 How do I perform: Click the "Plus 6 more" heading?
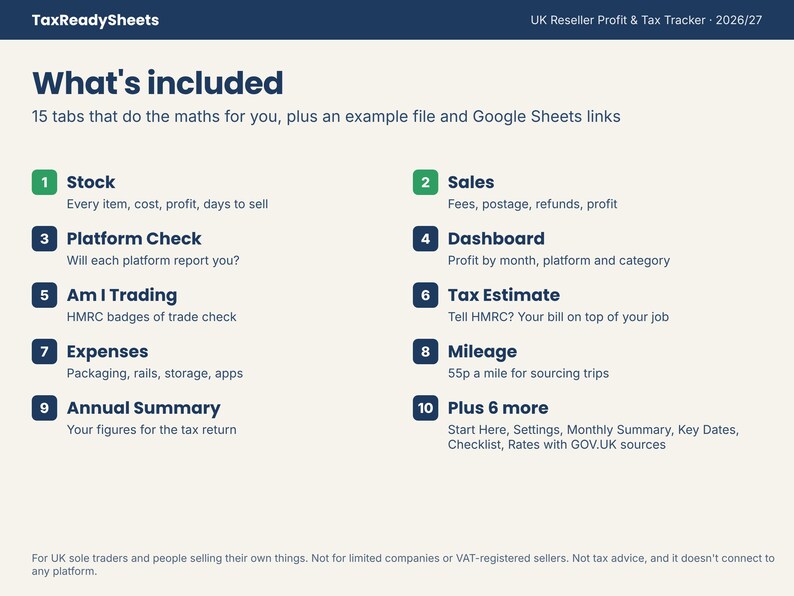[x=498, y=408]
